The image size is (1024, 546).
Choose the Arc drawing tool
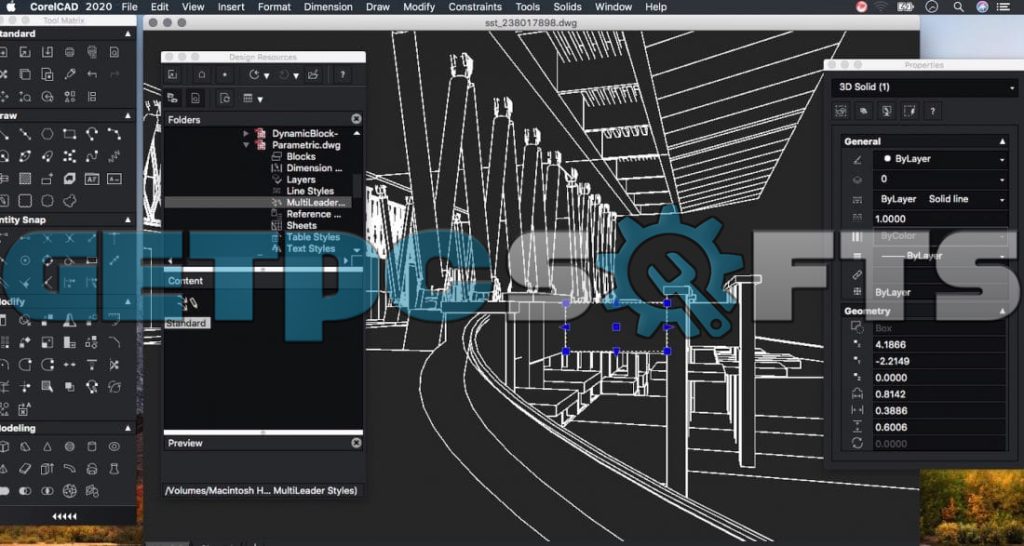[91, 135]
